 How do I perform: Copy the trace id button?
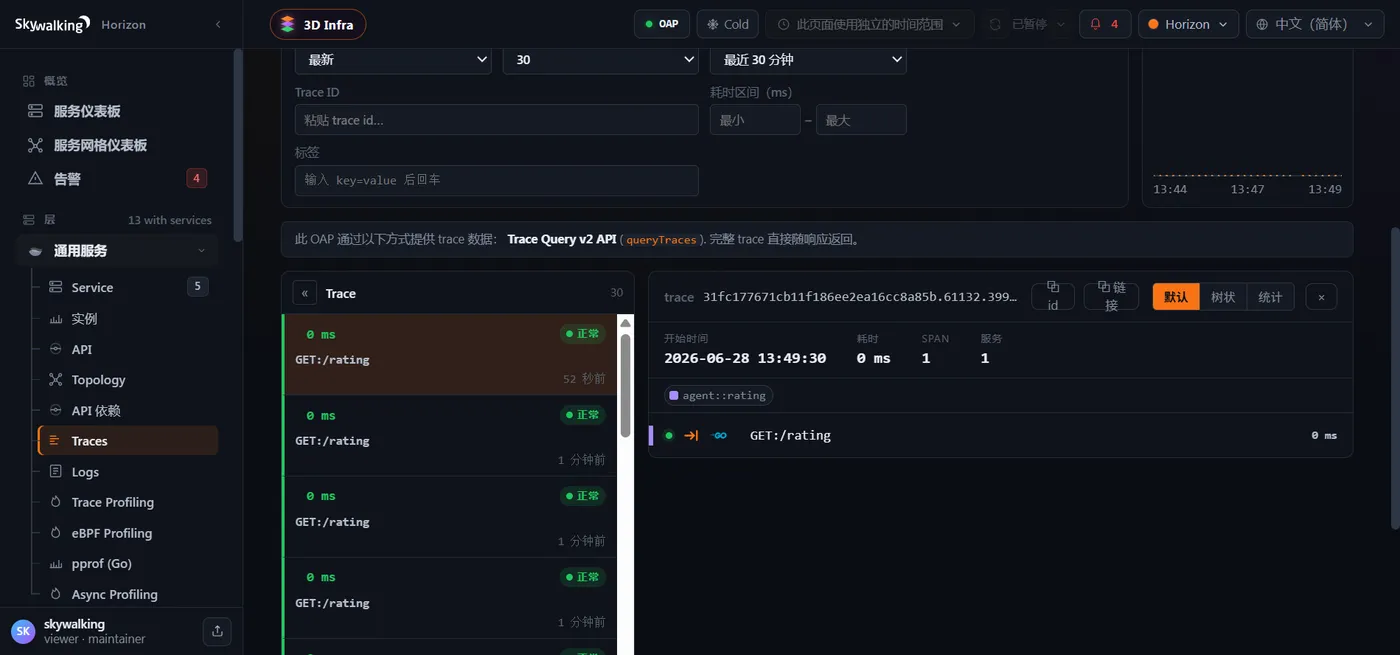(1053, 297)
